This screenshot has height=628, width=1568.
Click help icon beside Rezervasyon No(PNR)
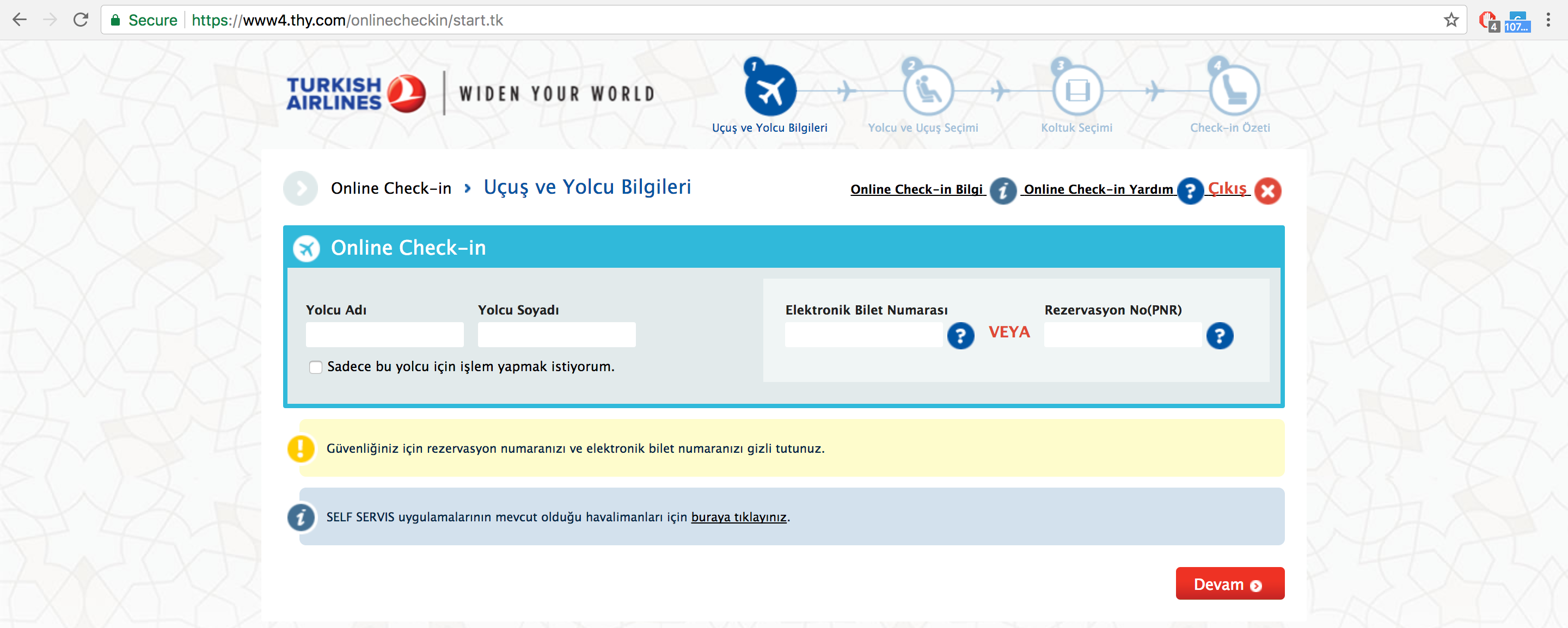click(x=1219, y=335)
